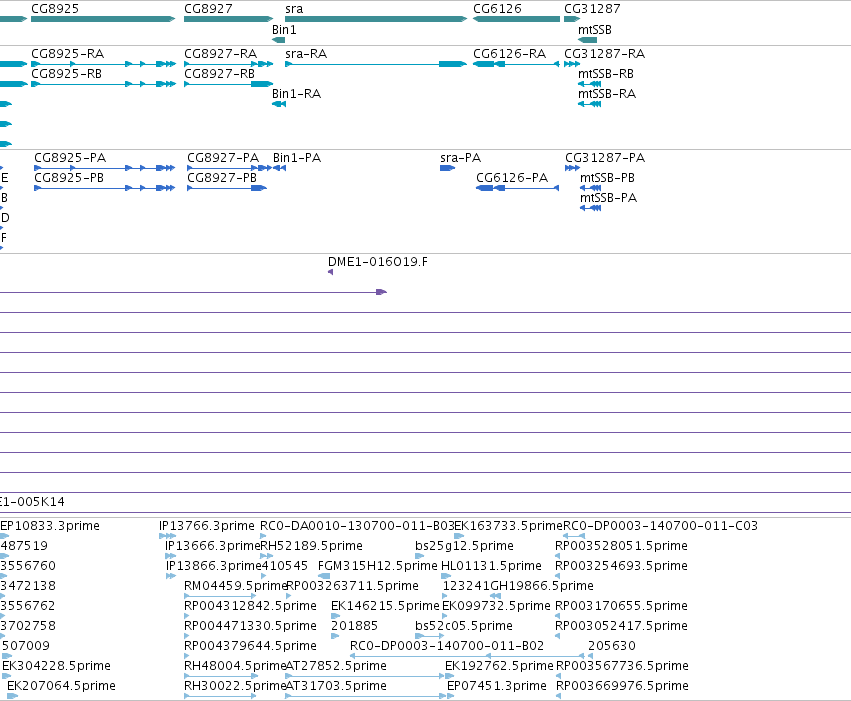This screenshot has width=851, height=701.
Task: Click RP003567736.5prime feature label
Action: 623,666
